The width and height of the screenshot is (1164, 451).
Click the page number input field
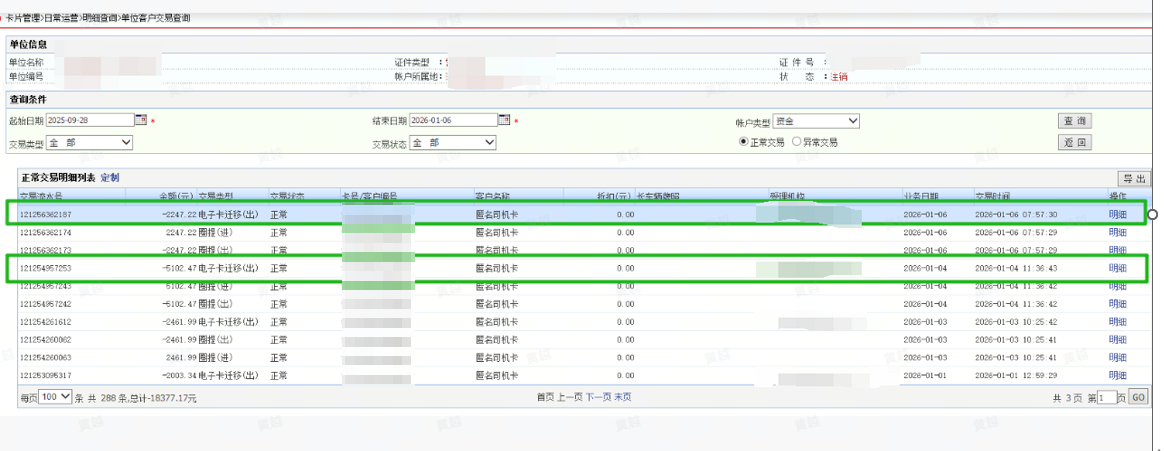pyautogui.click(x=1105, y=397)
